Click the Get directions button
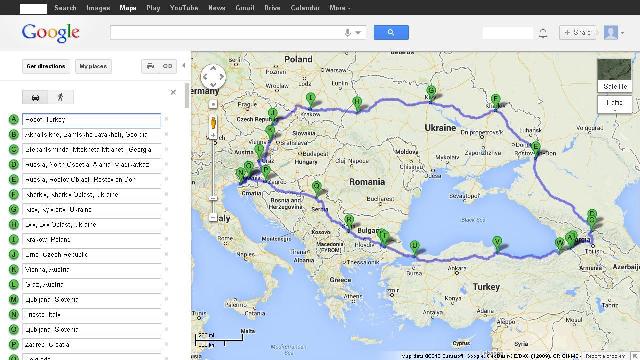640x360 pixels. point(46,66)
